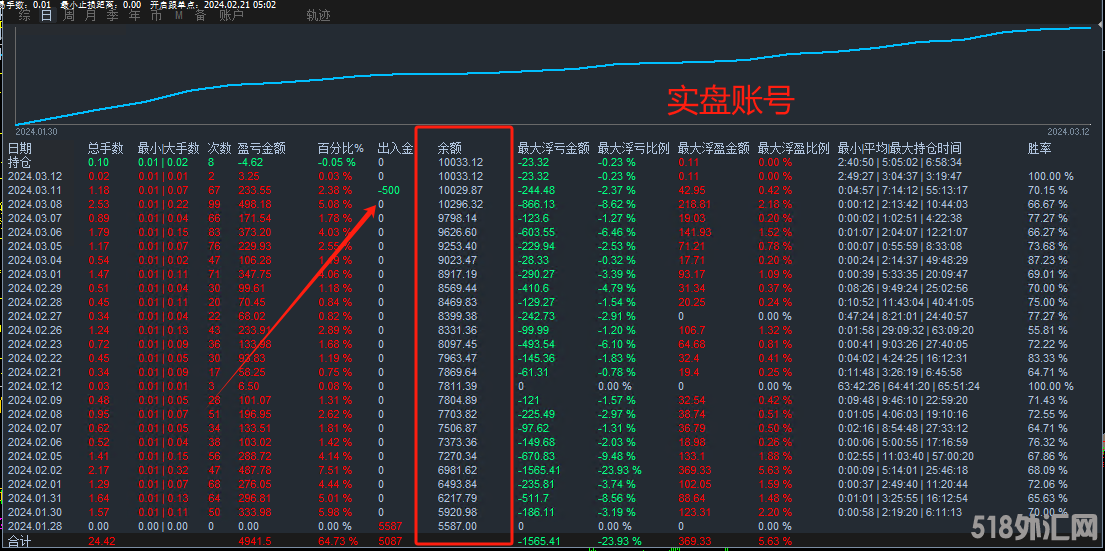Image resolution: width=1105 pixels, height=551 pixels.
Task: Click the -500 withdrawal value
Action: [389, 190]
